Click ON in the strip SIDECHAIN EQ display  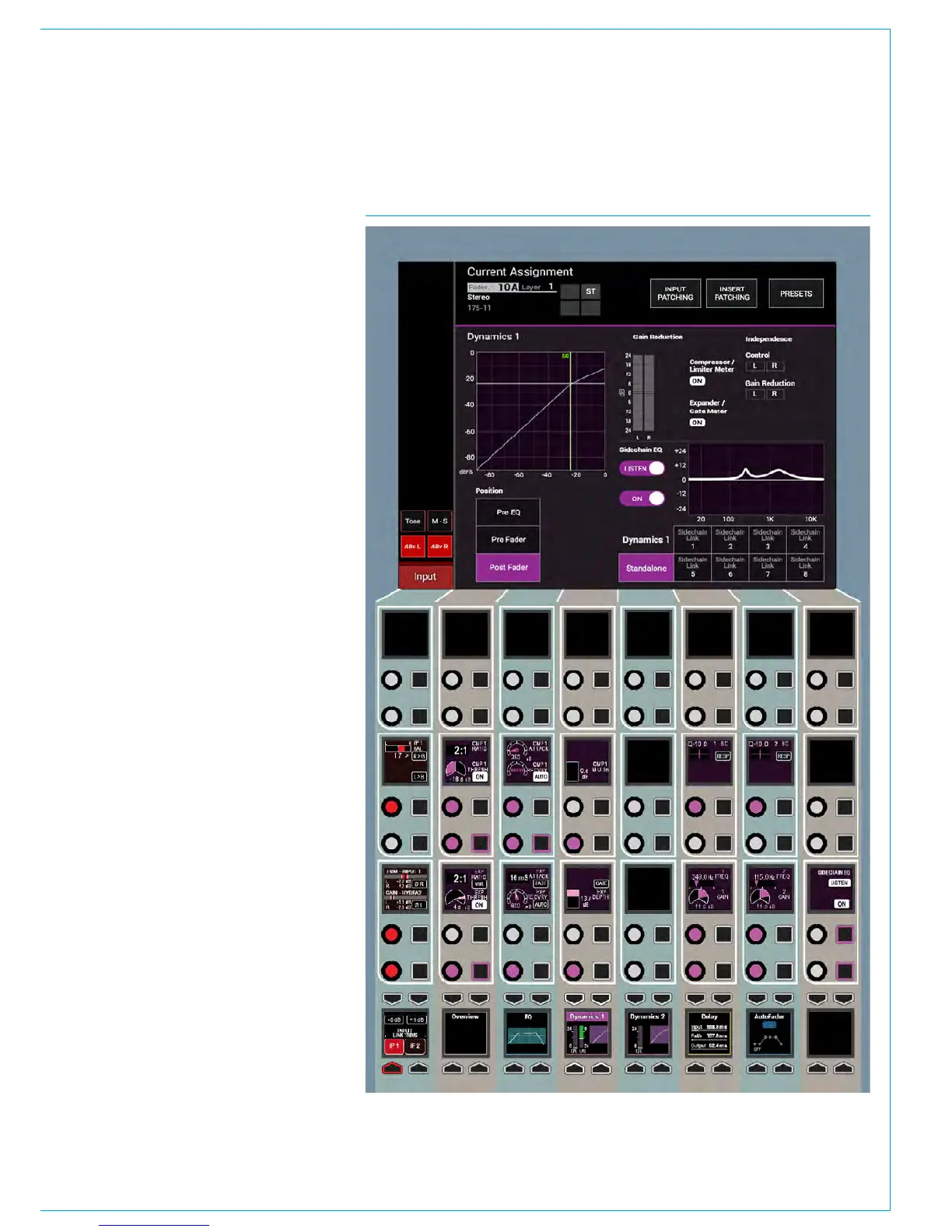click(x=842, y=904)
